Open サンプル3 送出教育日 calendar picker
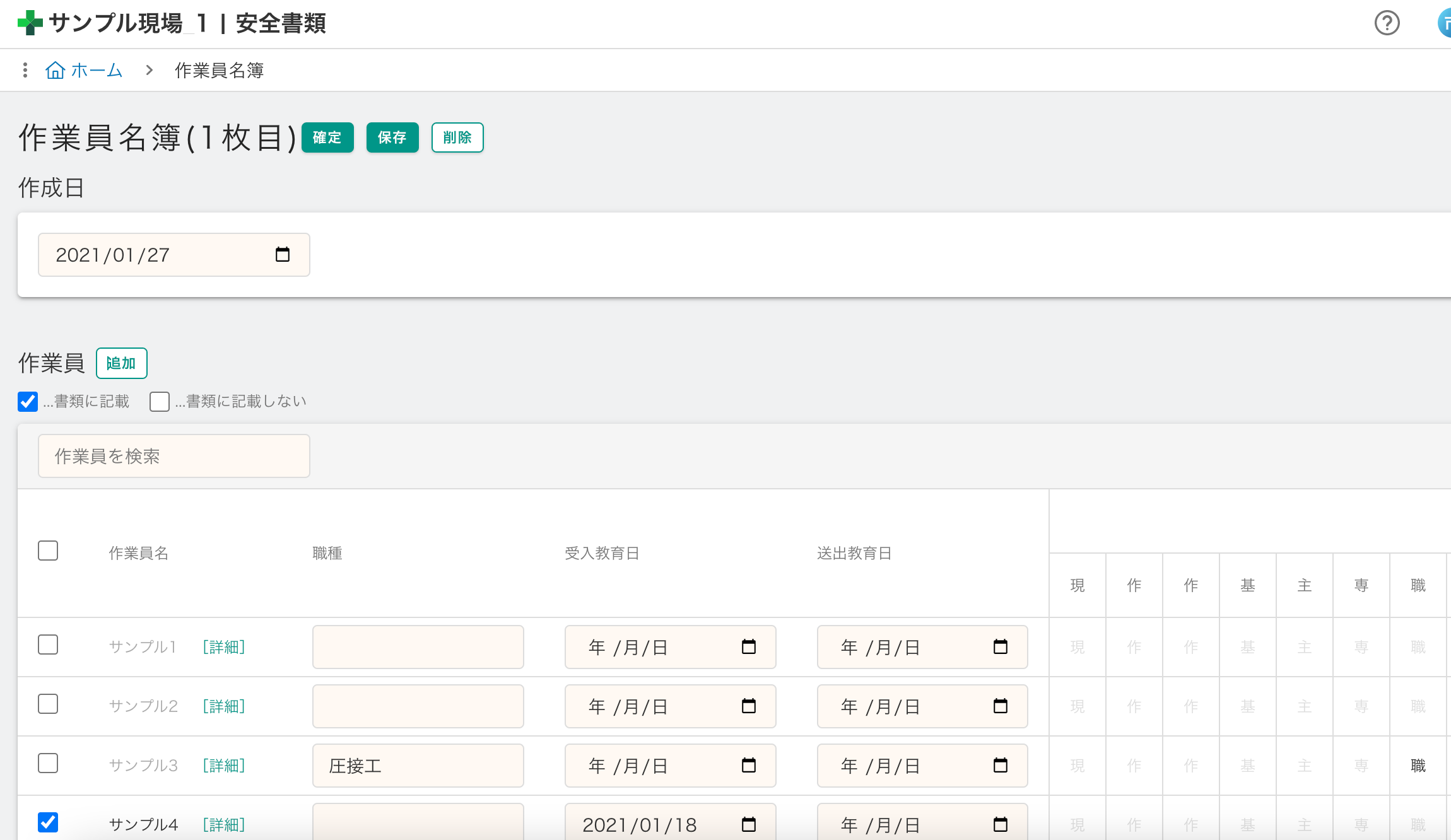 (x=1000, y=766)
